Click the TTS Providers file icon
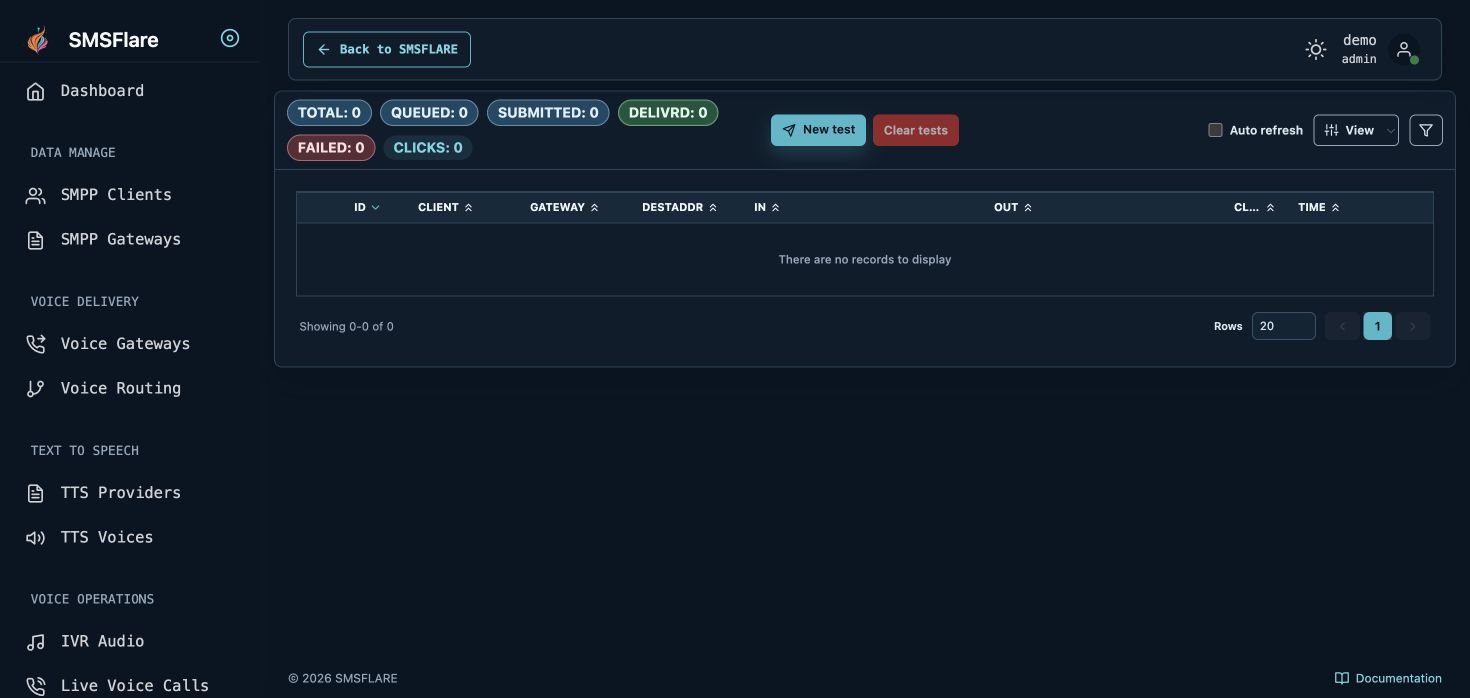Image resolution: width=1470 pixels, height=698 pixels. coord(36,493)
